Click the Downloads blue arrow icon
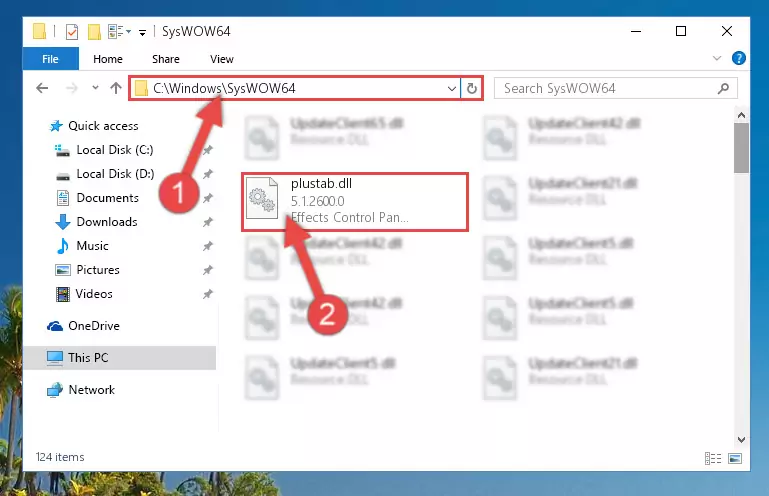Screen dimensions: 769x496 pos(63,222)
